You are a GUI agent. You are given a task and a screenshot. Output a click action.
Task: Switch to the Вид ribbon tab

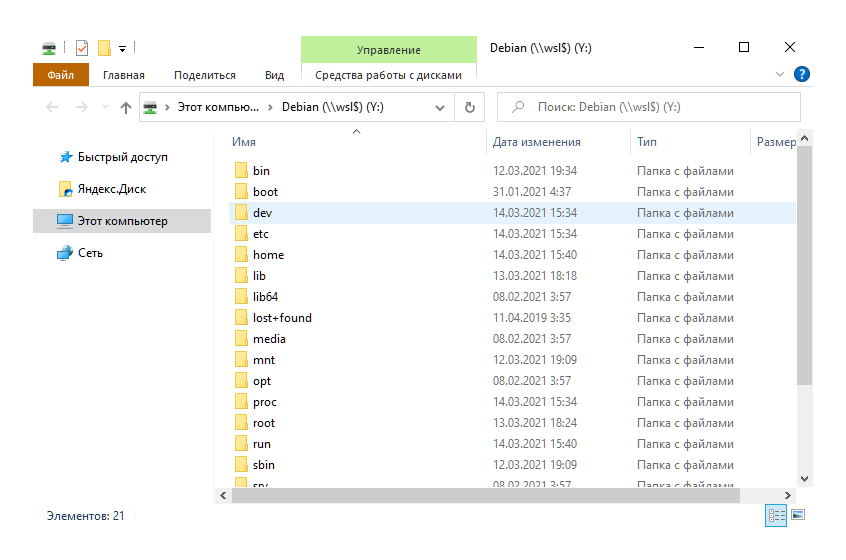[x=274, y=75]
